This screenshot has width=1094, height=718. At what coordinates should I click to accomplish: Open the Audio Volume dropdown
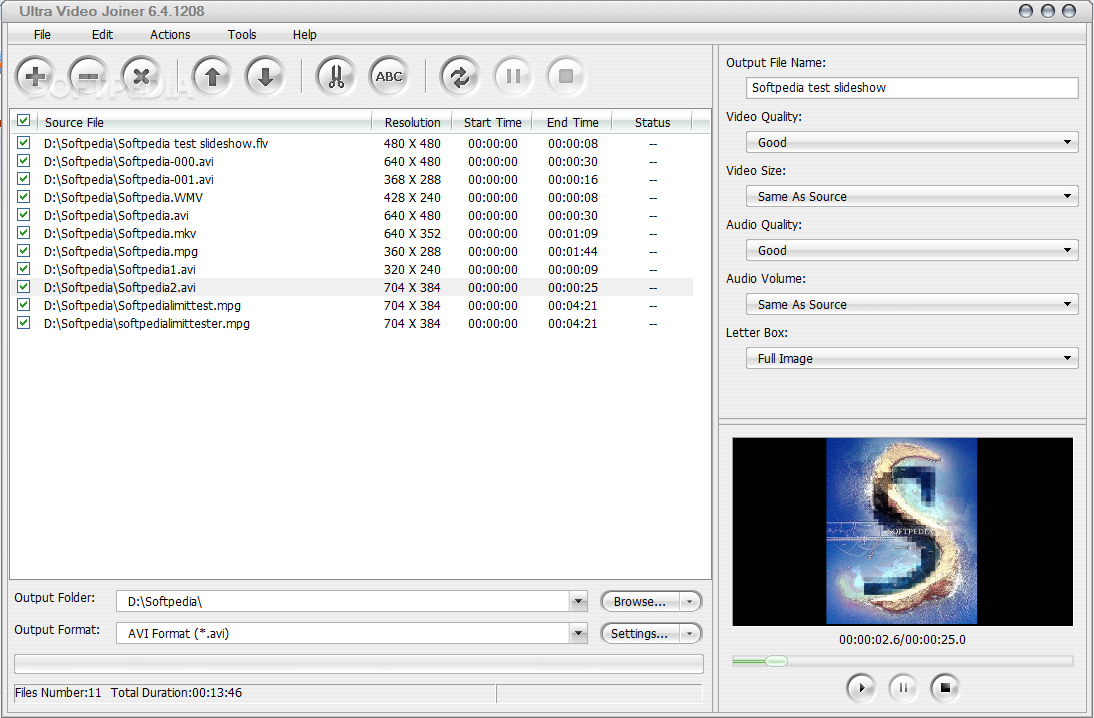(x=912, y=304)
